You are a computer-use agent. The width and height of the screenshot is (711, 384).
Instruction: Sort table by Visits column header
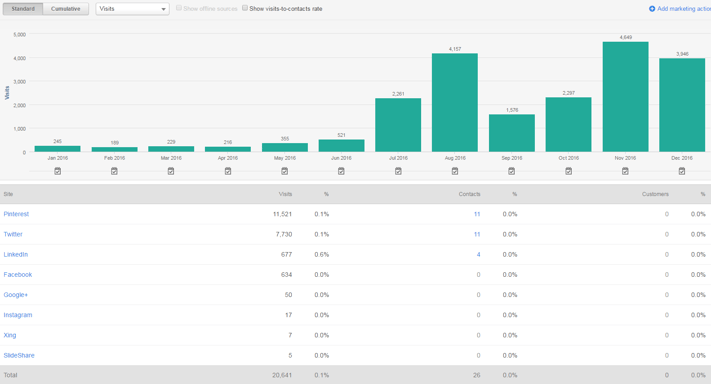tap(285, 194)
